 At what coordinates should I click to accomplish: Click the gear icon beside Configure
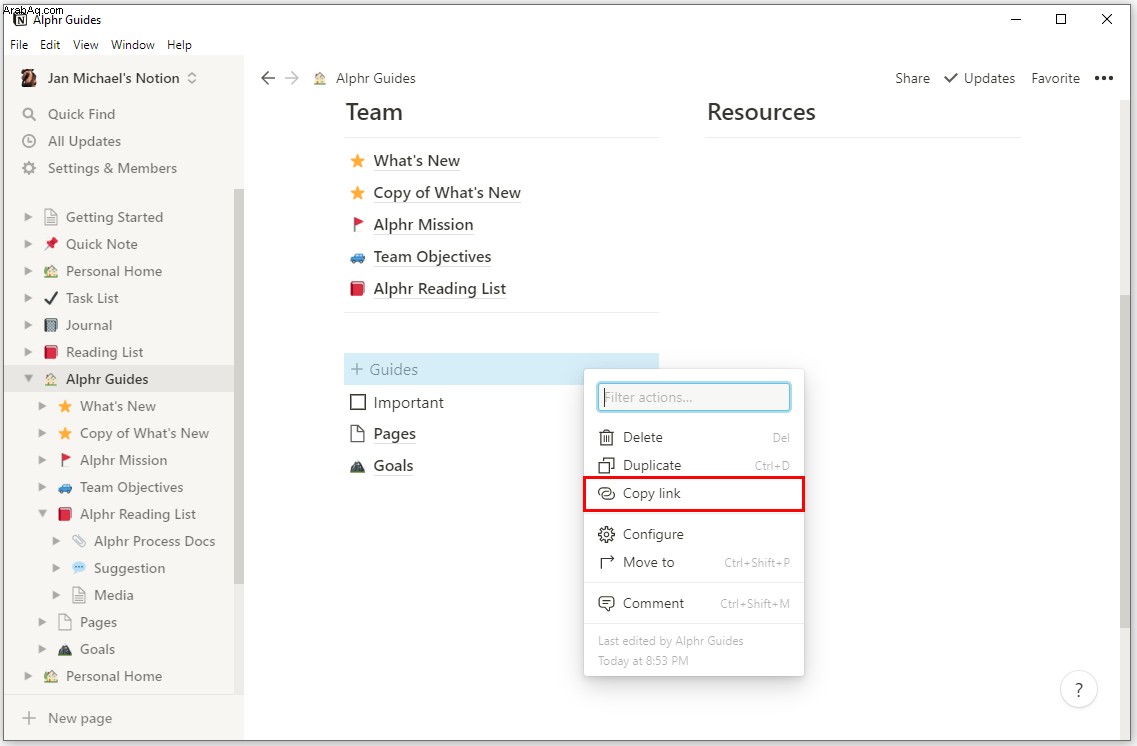(x=606, y=534)
